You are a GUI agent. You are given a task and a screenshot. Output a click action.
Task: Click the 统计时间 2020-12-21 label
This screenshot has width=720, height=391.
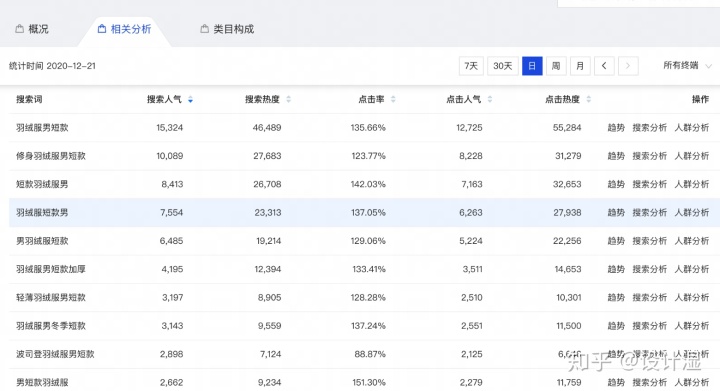click(x=52, y=66)
